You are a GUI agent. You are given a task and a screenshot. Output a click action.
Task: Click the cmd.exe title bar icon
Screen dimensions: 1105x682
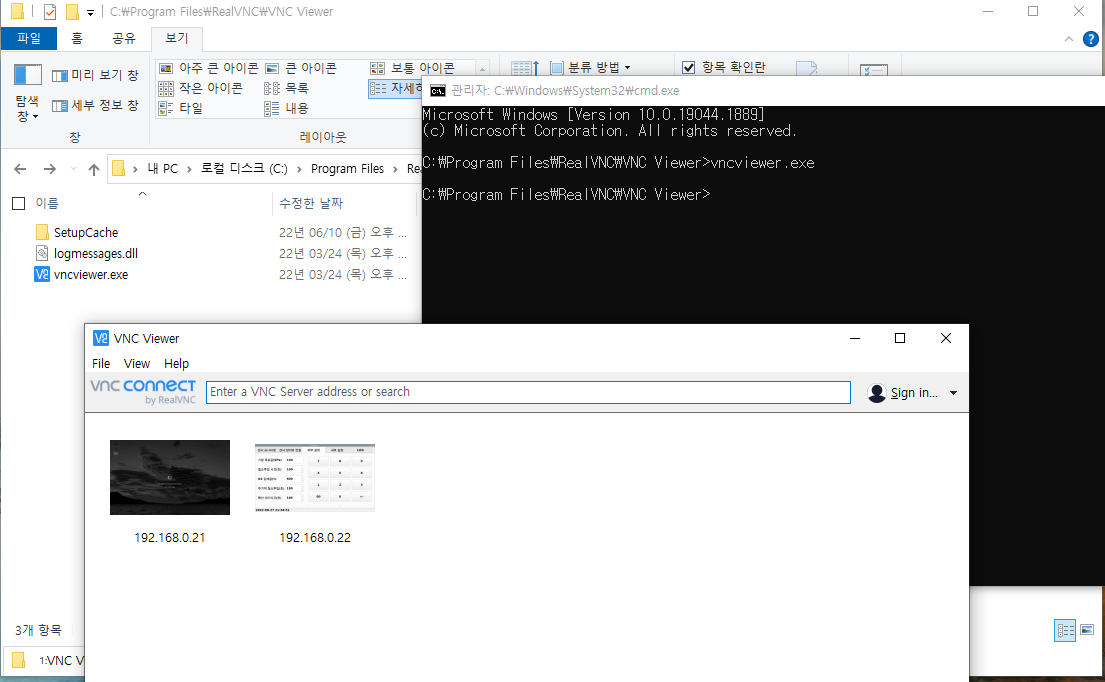[x=438, y=91]
